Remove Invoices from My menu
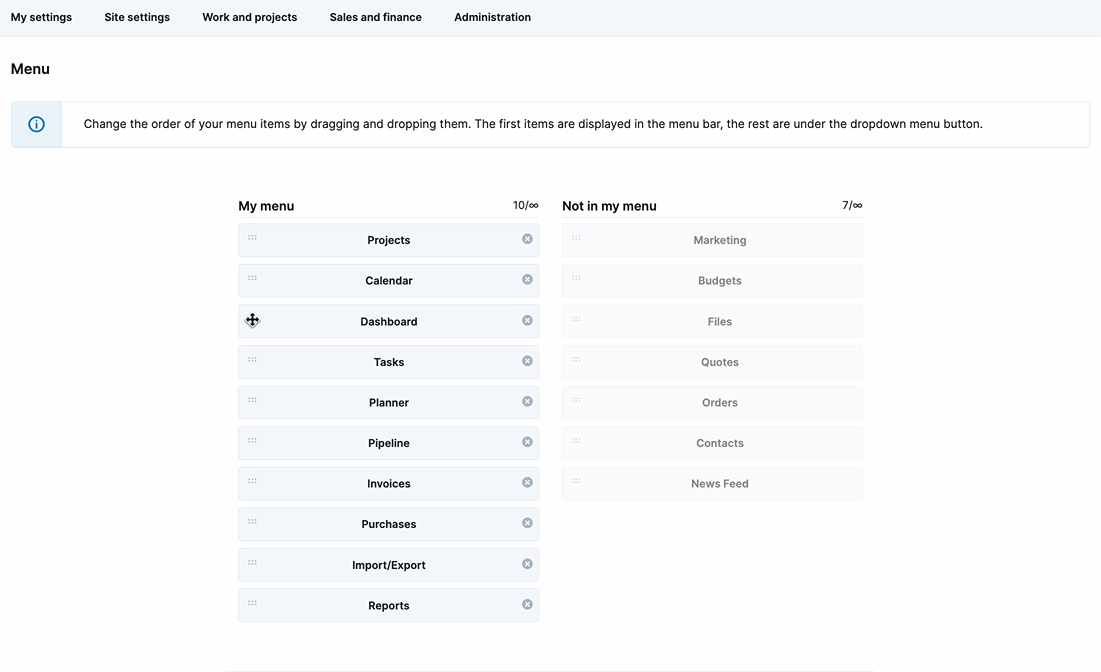Viewport: 1101px width, 672px height. 527,482
